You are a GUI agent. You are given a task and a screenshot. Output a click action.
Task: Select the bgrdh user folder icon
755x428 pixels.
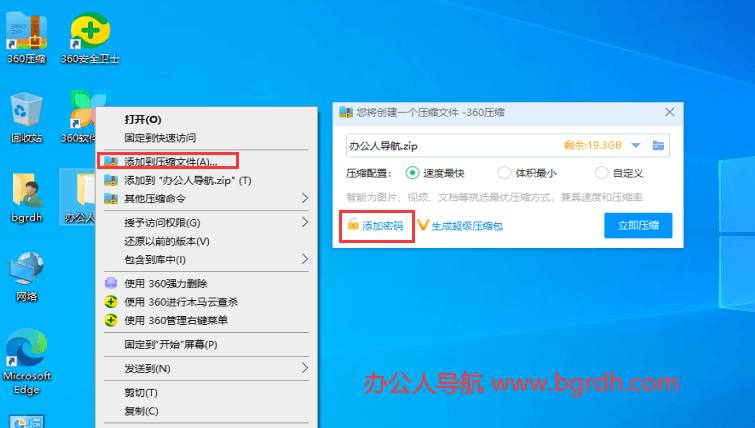[26, 196]
